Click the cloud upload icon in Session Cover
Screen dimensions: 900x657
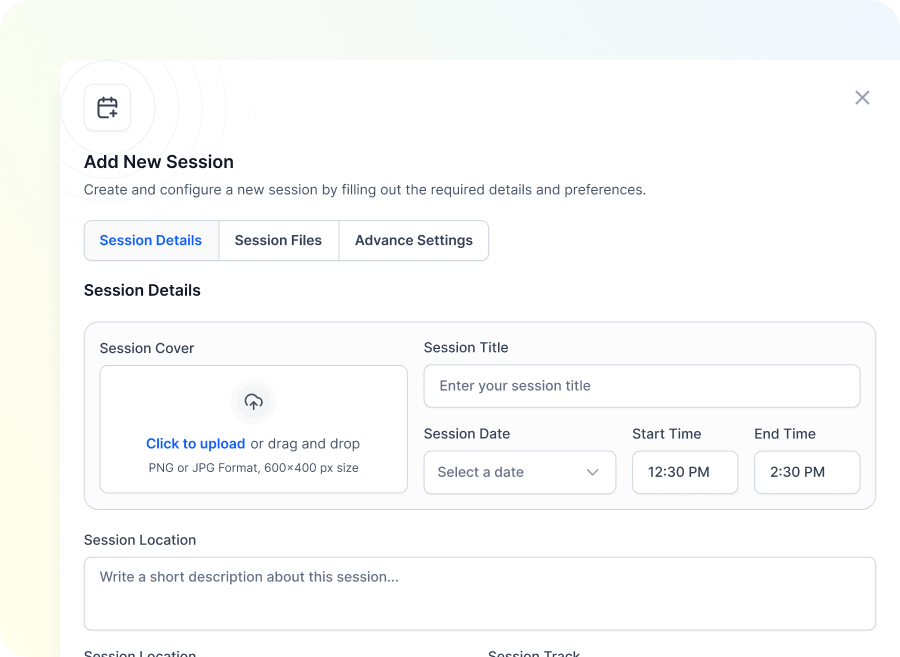tap(254, 402)
